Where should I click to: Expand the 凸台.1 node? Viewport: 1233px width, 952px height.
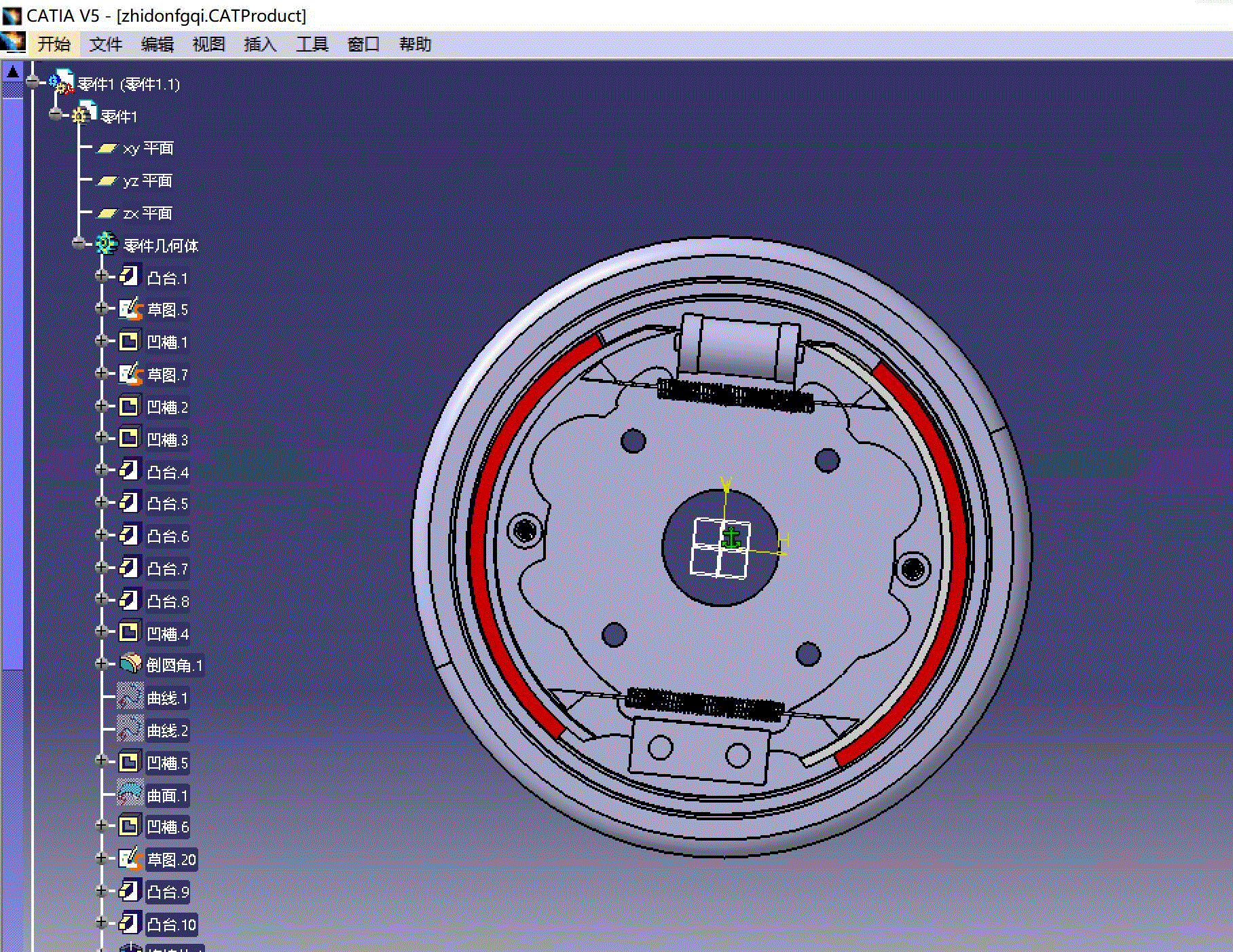(102, 276)
